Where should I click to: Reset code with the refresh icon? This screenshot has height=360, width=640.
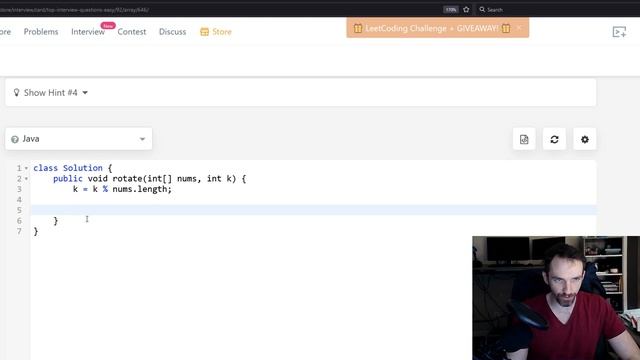(x=554, y=139)
